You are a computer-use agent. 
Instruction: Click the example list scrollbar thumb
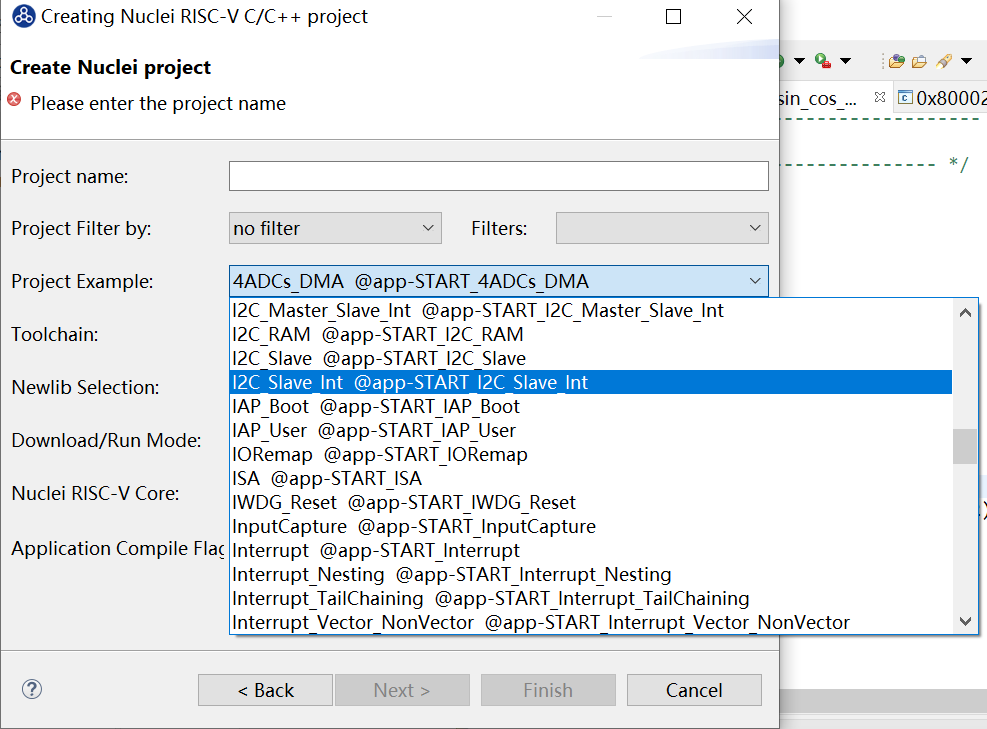pyautogui.click(x=964, y=446)
